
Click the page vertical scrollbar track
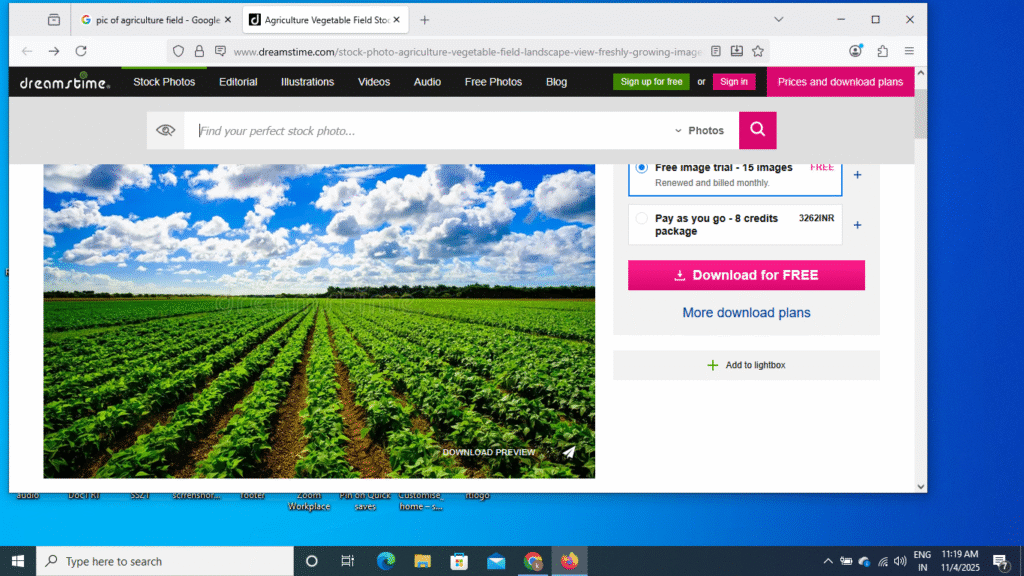point(921,300)
